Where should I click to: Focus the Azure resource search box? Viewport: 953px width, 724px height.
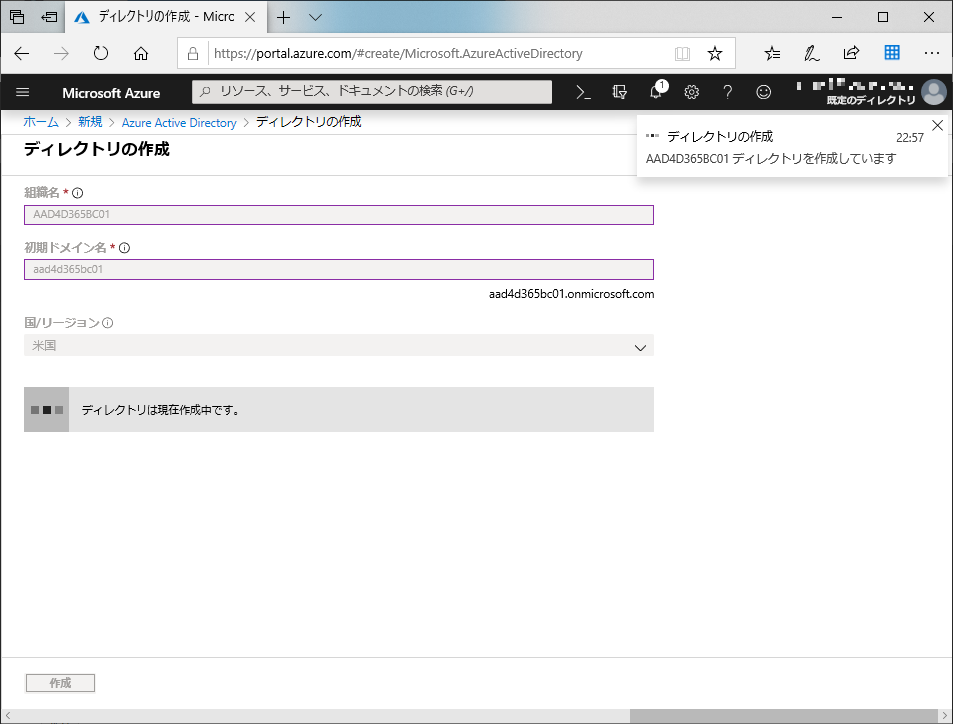tap(372, 92)
